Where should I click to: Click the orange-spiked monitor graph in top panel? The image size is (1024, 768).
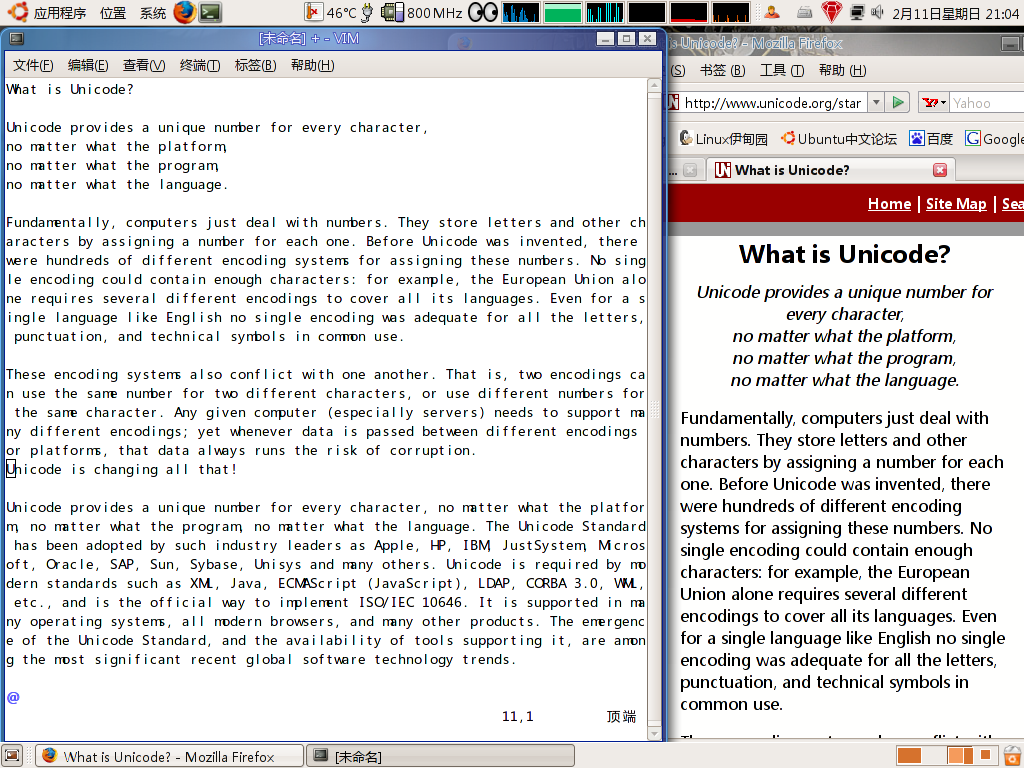[x=730, y=12]
